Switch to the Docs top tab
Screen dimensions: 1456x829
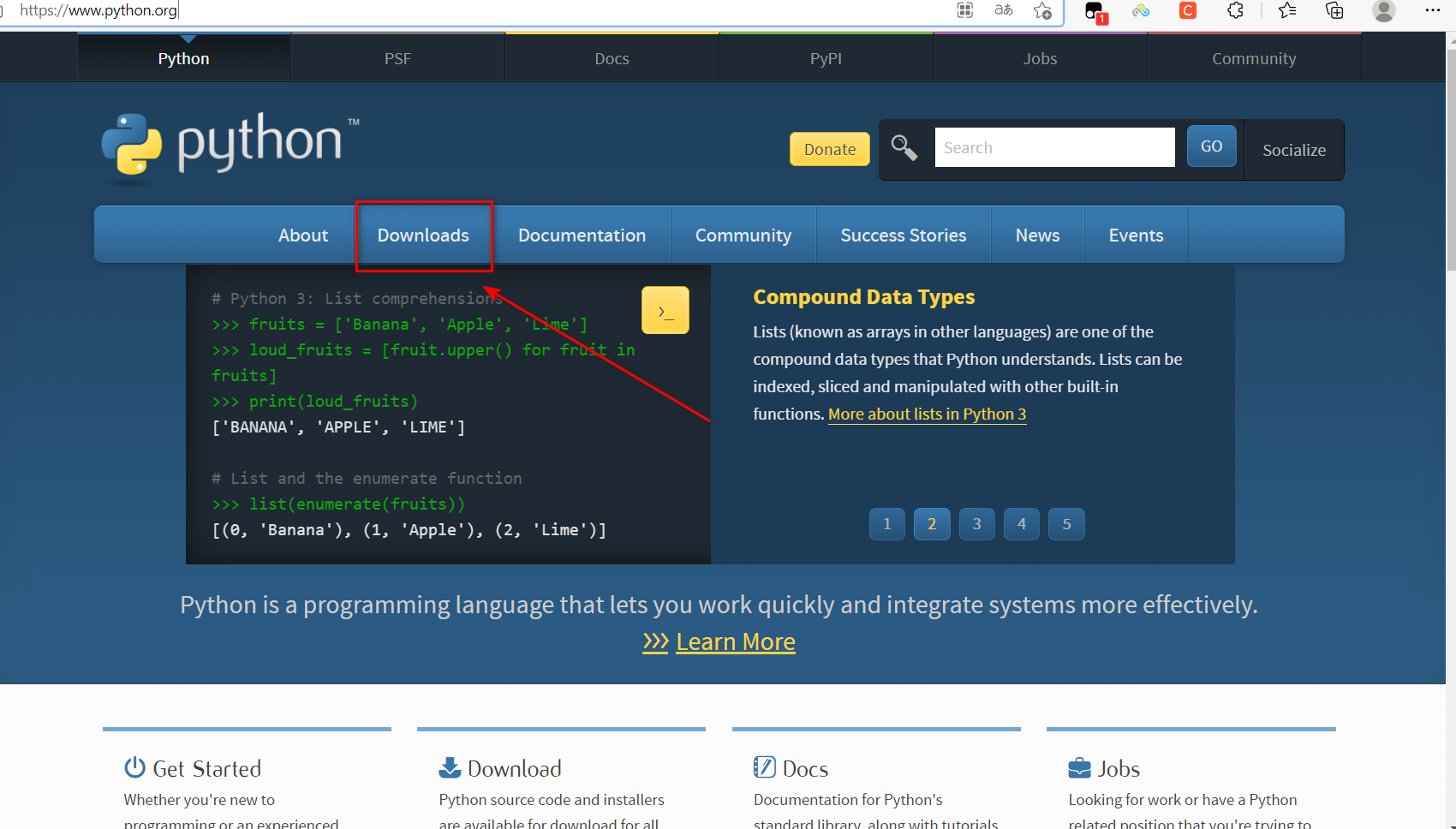click(612, 58)
